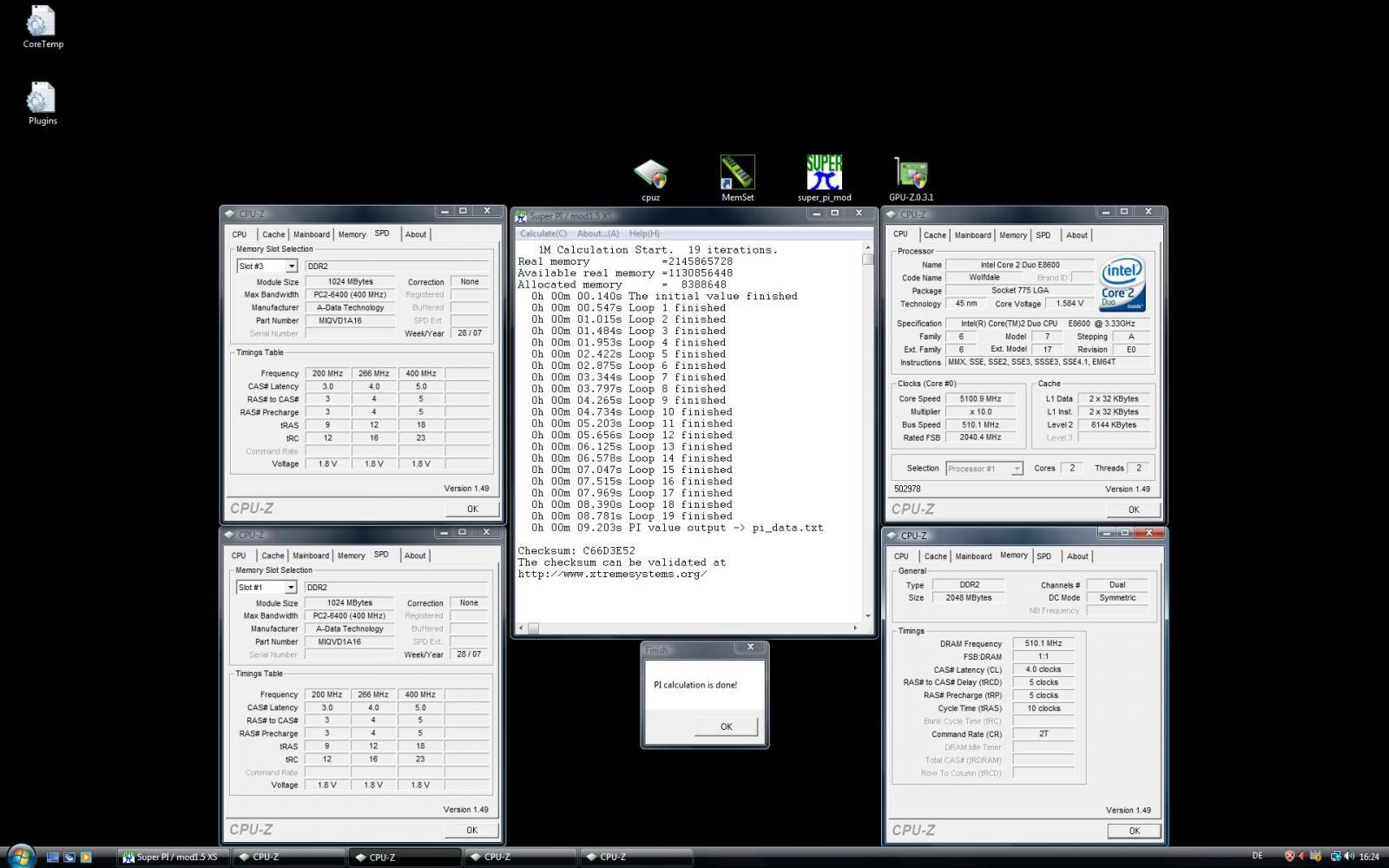Click OK in Memory timings CPU-Z window
Viewport: 1389px width, 868px height.
click(x=1134, y=831)
